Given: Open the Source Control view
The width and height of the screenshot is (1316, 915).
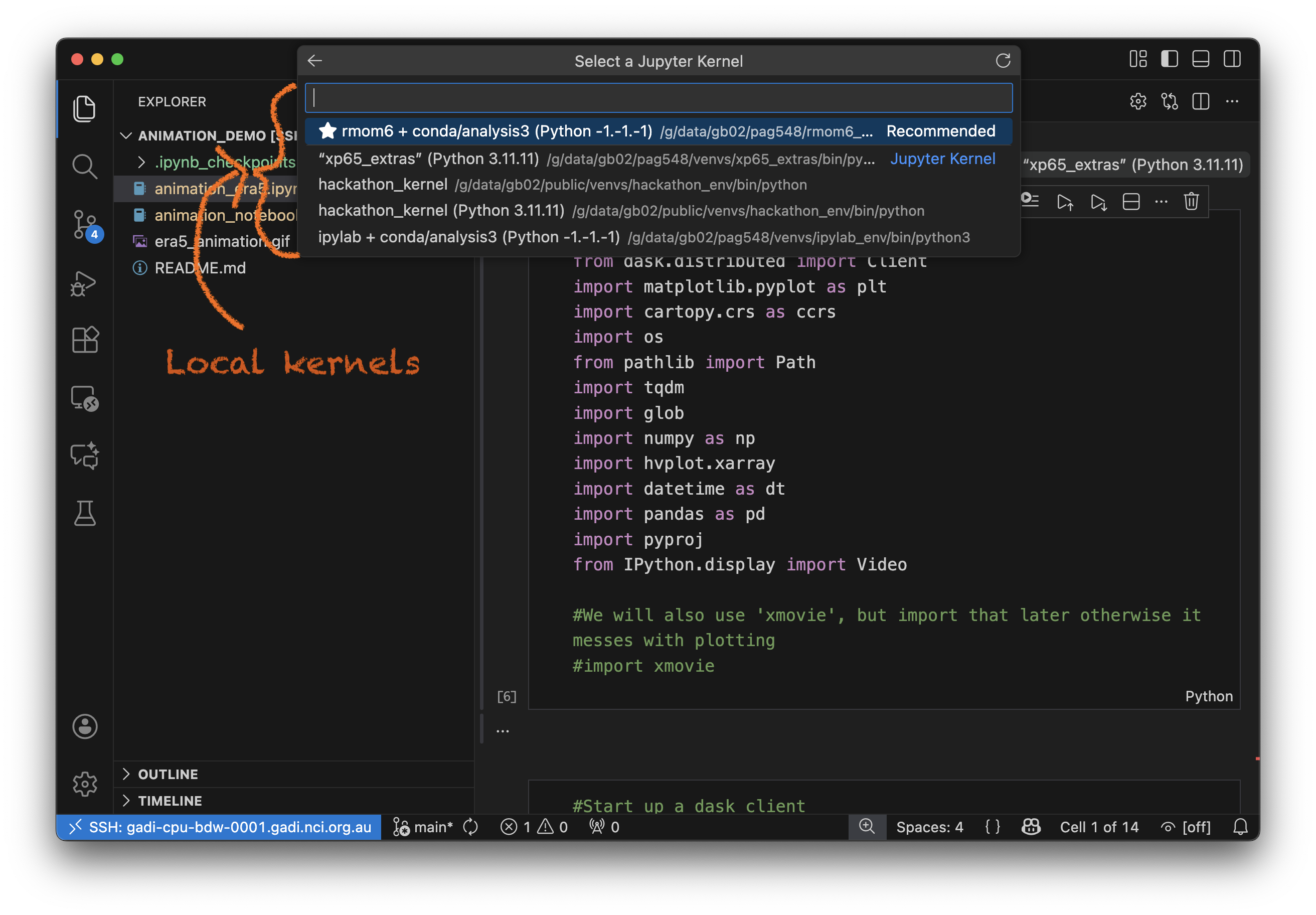Looking at the screenshot, I should point(85,224).
